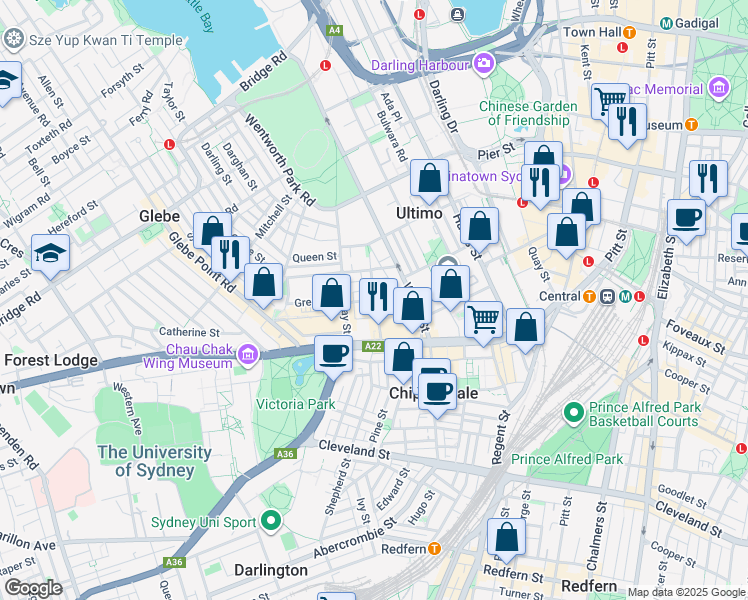748x600 pixels.
Task: Open the Gadigal metro station icon
Action: pos(668,22)
